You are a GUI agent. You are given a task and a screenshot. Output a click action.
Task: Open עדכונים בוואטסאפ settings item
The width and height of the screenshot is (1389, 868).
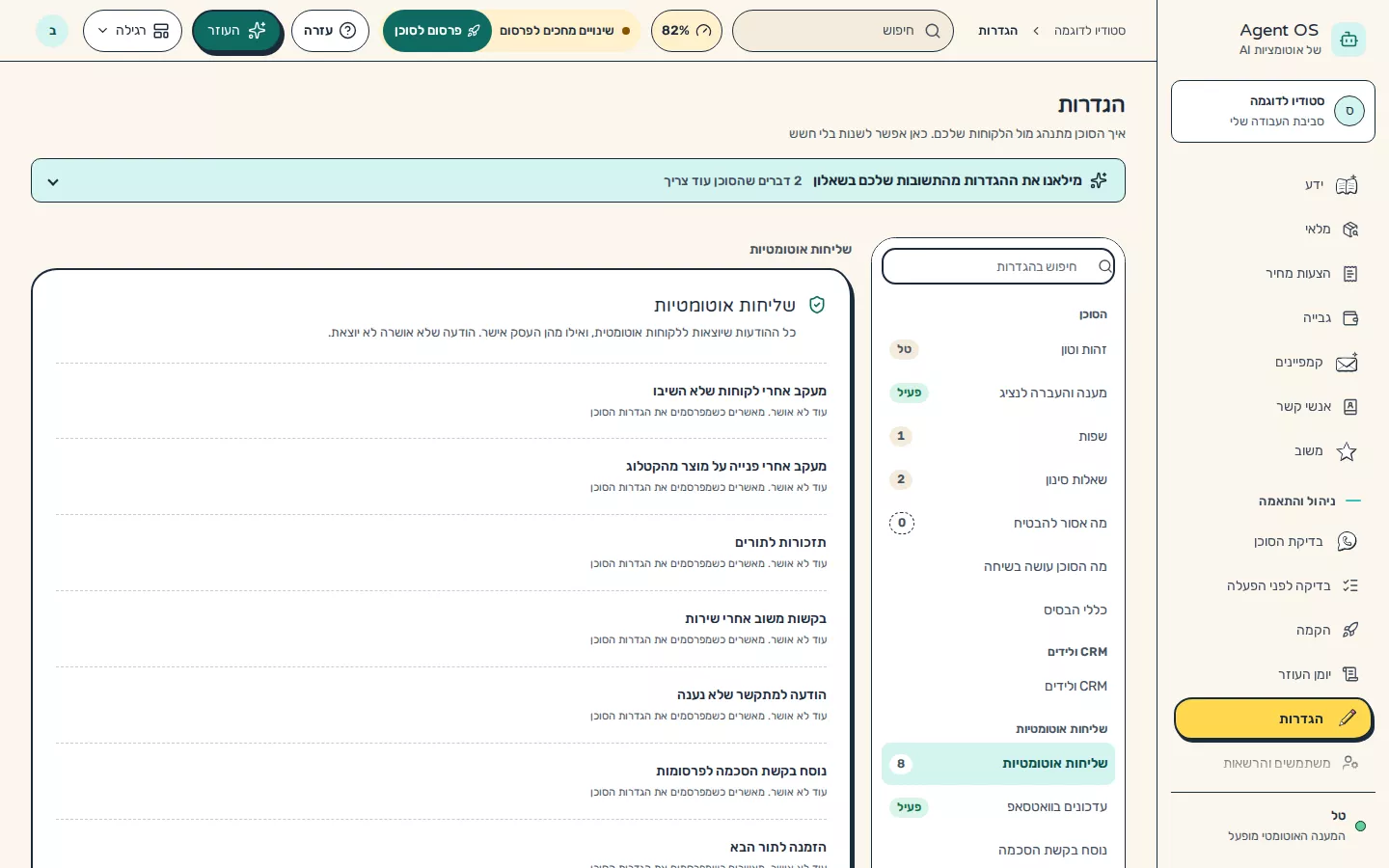[998, 807]
